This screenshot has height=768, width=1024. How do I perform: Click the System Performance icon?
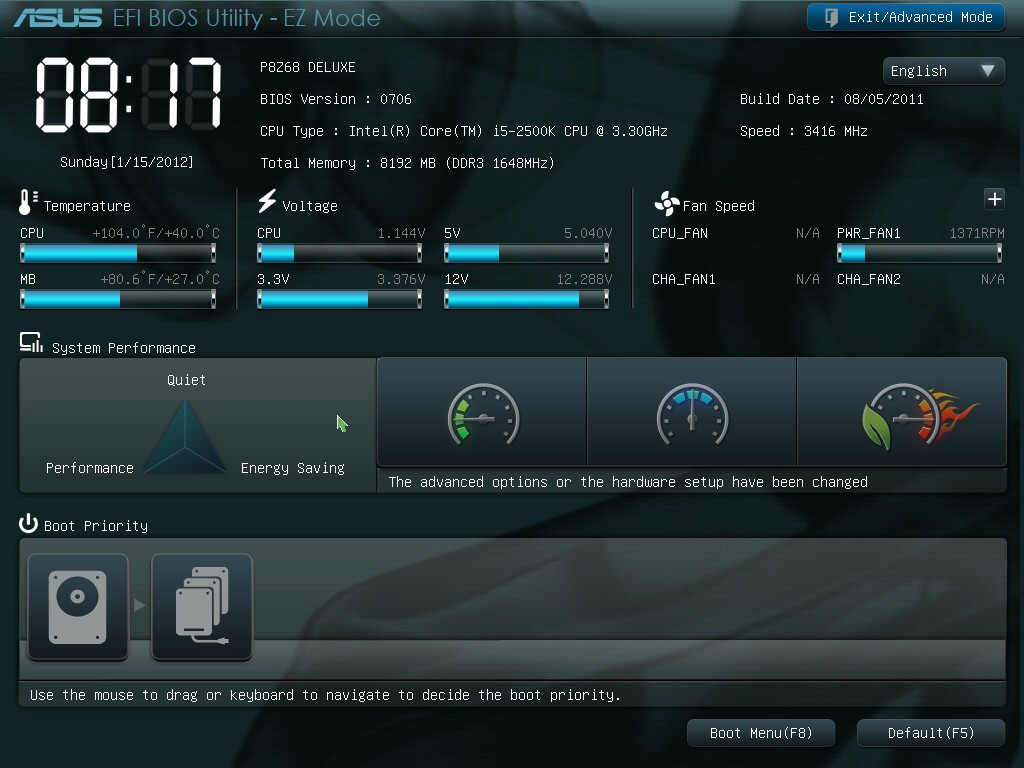(x=31, y=343)
